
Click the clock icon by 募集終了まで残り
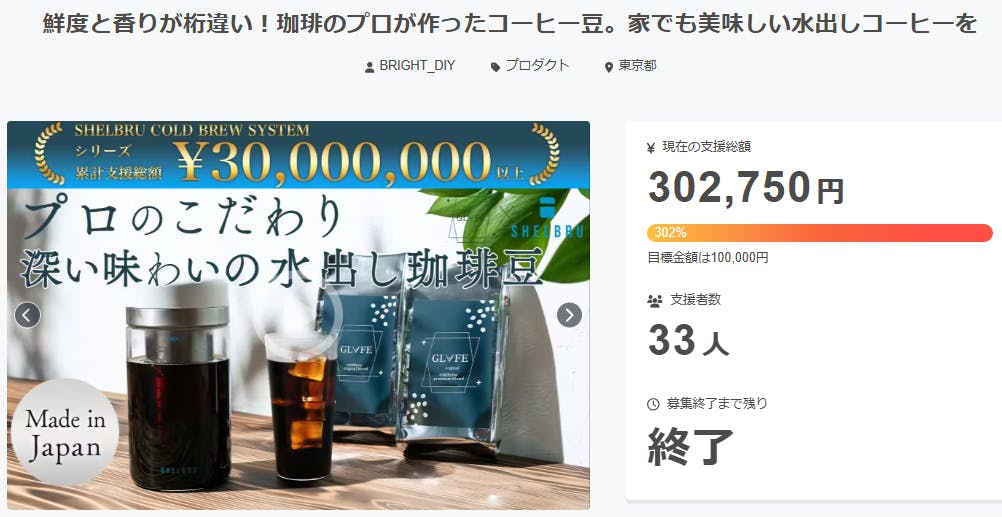pos(653,404)
